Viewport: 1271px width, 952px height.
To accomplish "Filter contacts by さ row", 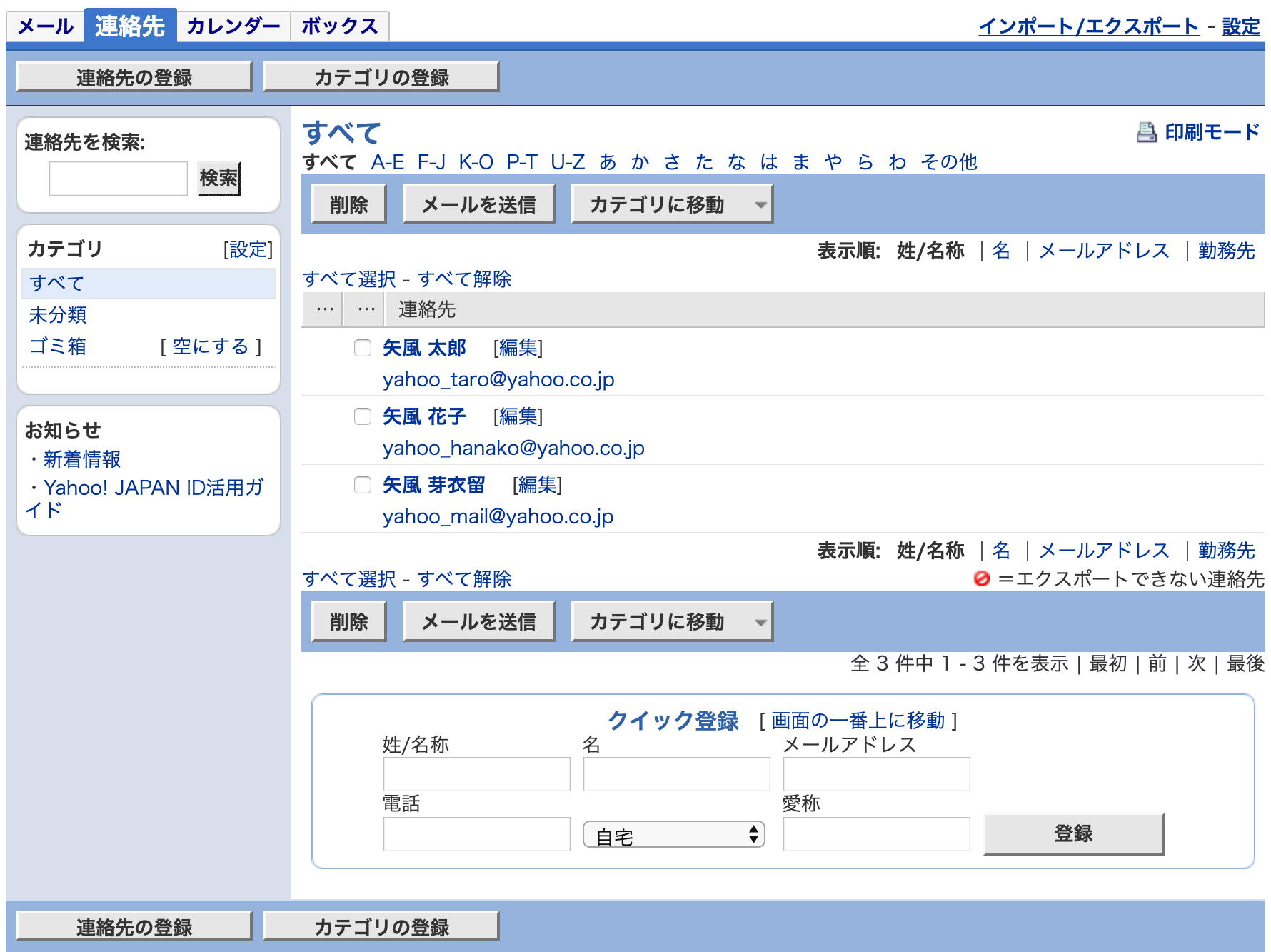I will [x=672, y=162].
